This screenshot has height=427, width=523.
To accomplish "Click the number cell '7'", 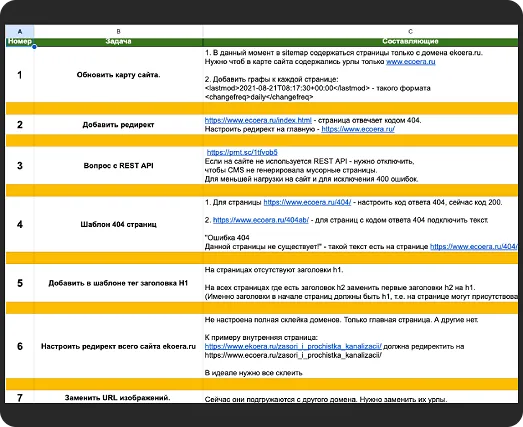I will 20,397.
